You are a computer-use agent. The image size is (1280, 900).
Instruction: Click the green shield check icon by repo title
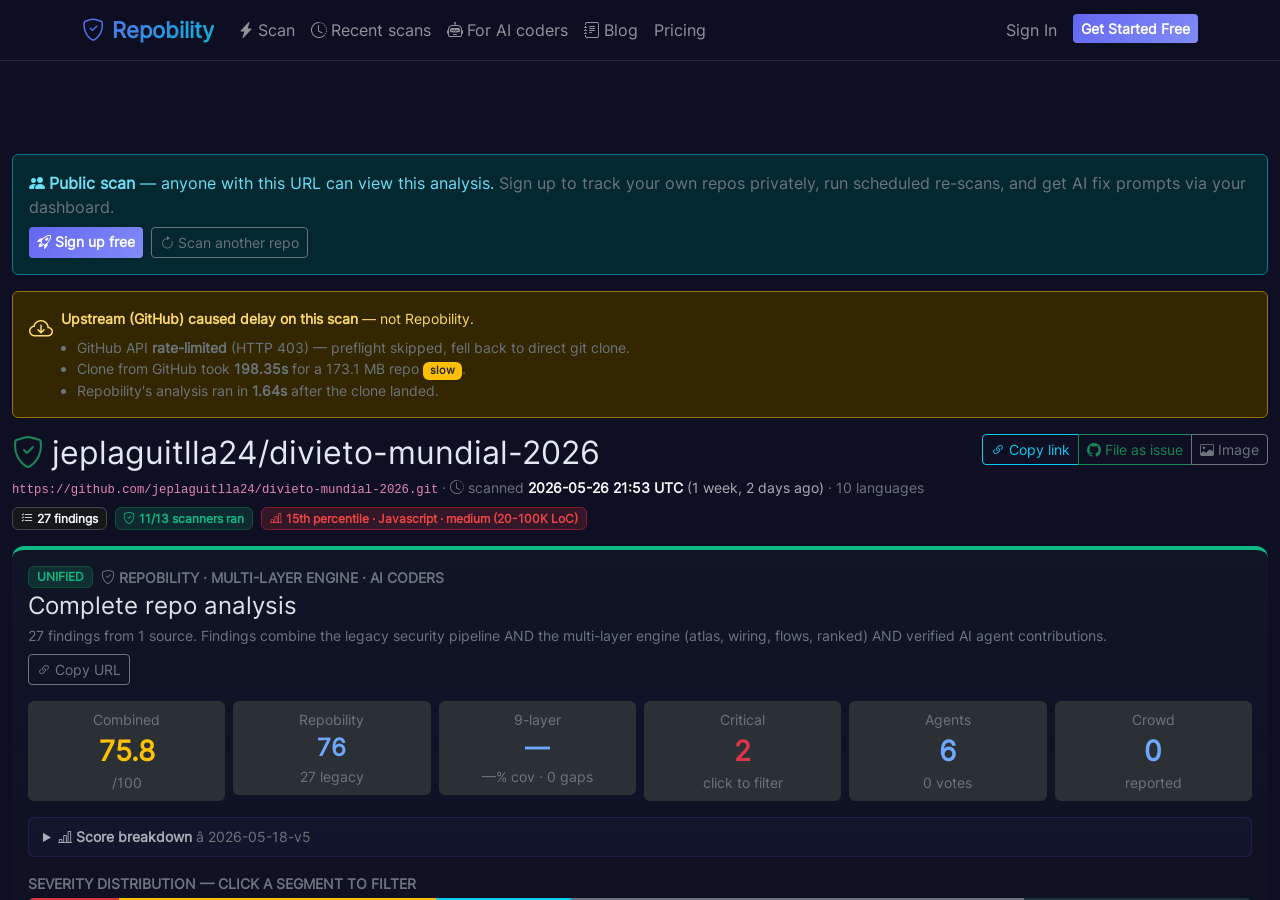pyautogui.click(x=28, y=452)
